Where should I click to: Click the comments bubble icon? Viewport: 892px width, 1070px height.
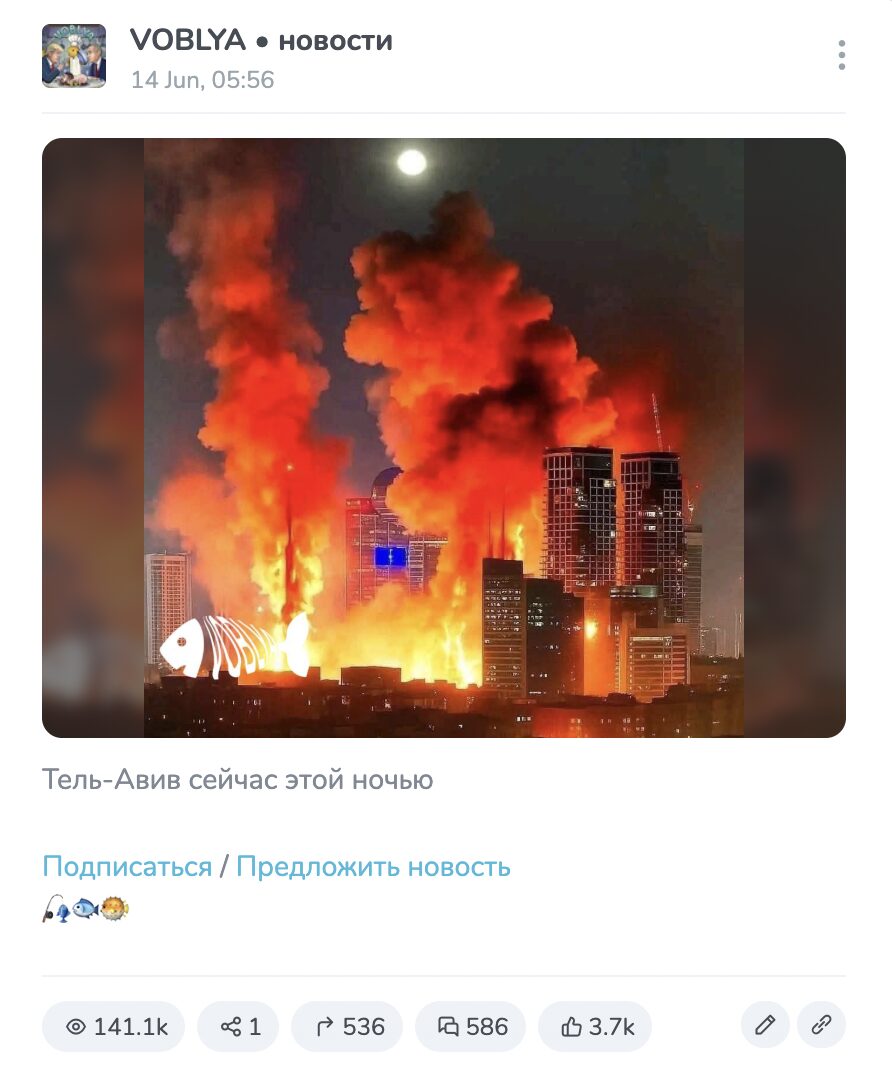click(448, 1026)
